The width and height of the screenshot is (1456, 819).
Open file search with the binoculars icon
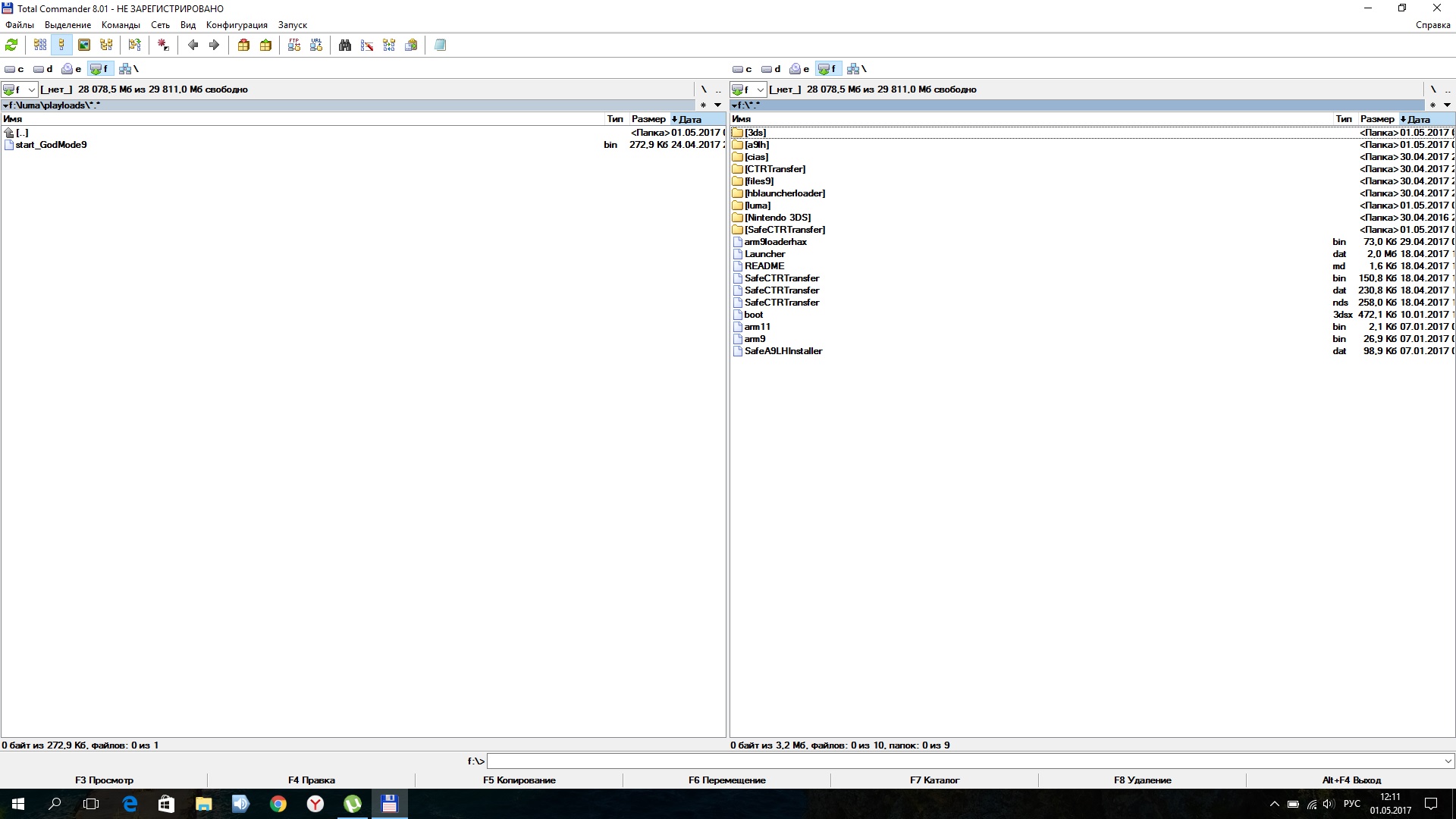pyautogui.click(x=345, y=45)
